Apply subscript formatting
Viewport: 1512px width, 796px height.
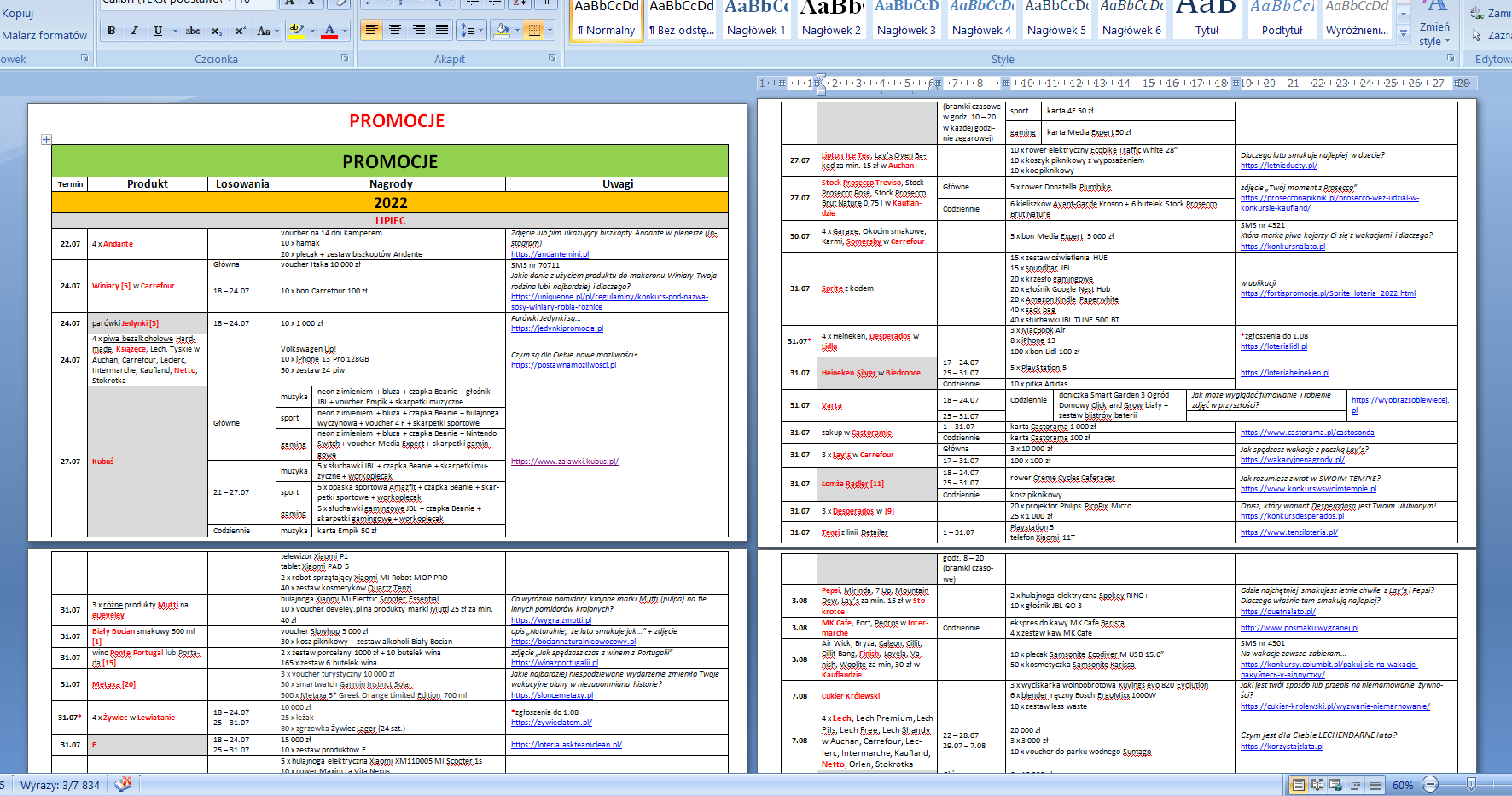217,31
